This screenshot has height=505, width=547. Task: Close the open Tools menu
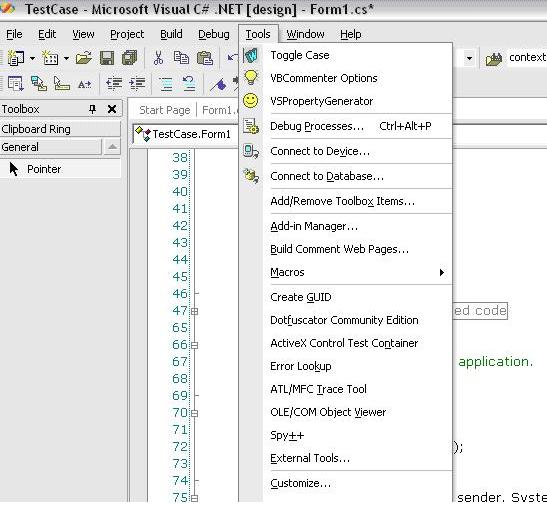pyautogui.click(x=258, y=34)
